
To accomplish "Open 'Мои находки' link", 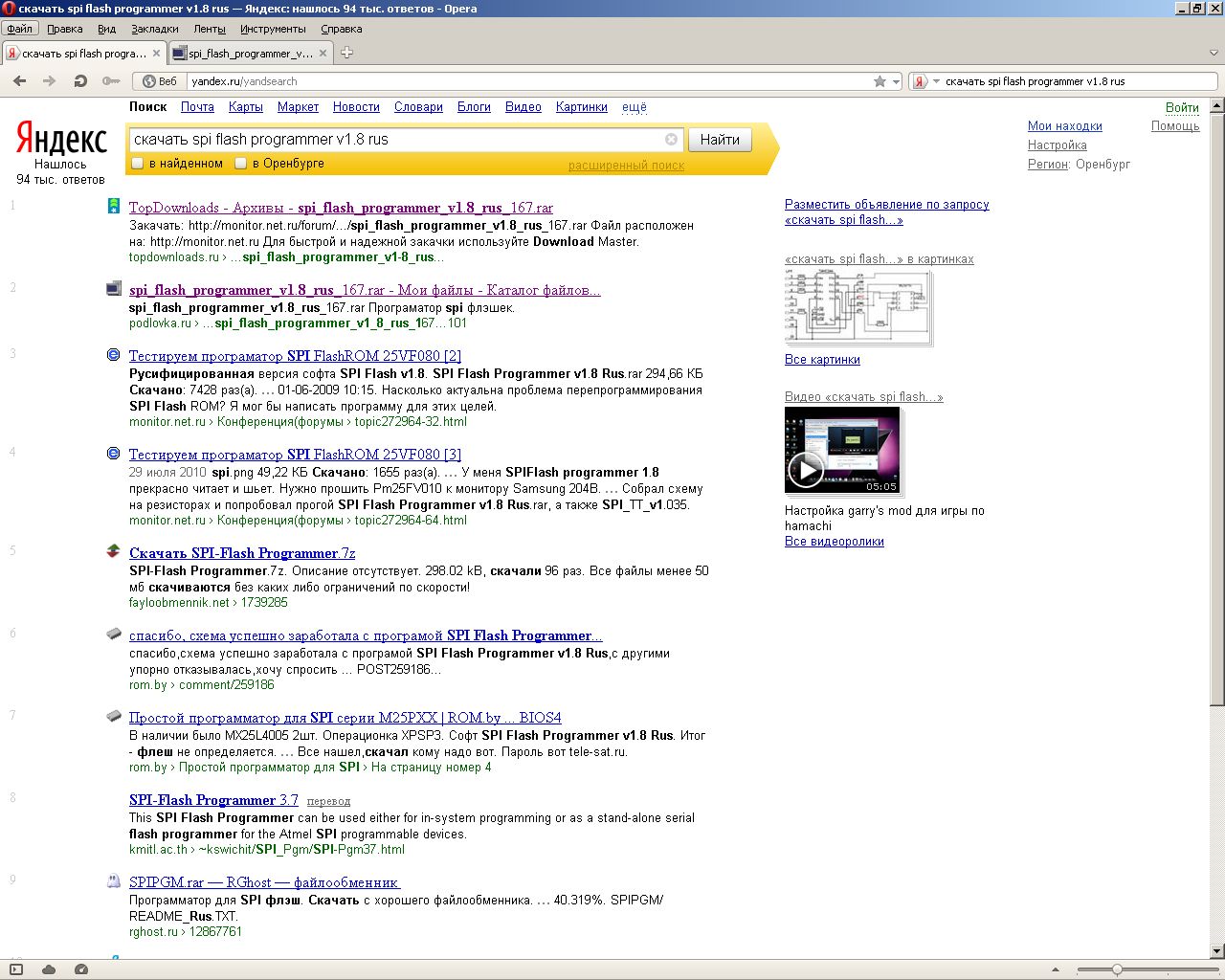I will (1065, 126).
